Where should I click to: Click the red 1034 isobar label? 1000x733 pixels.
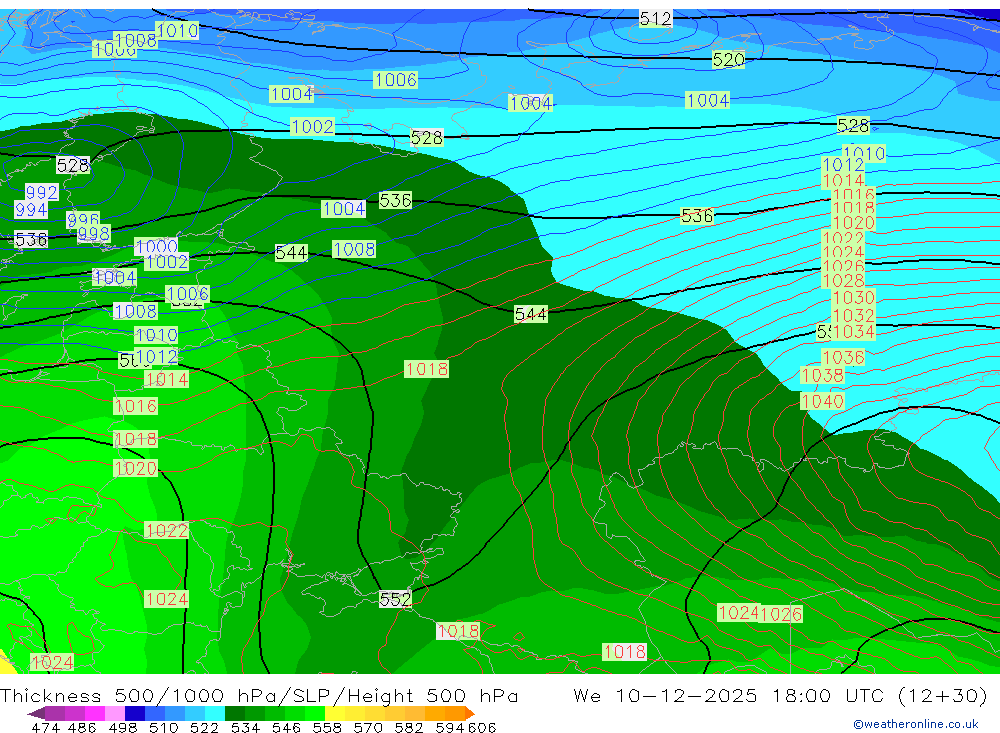(853, 332)
